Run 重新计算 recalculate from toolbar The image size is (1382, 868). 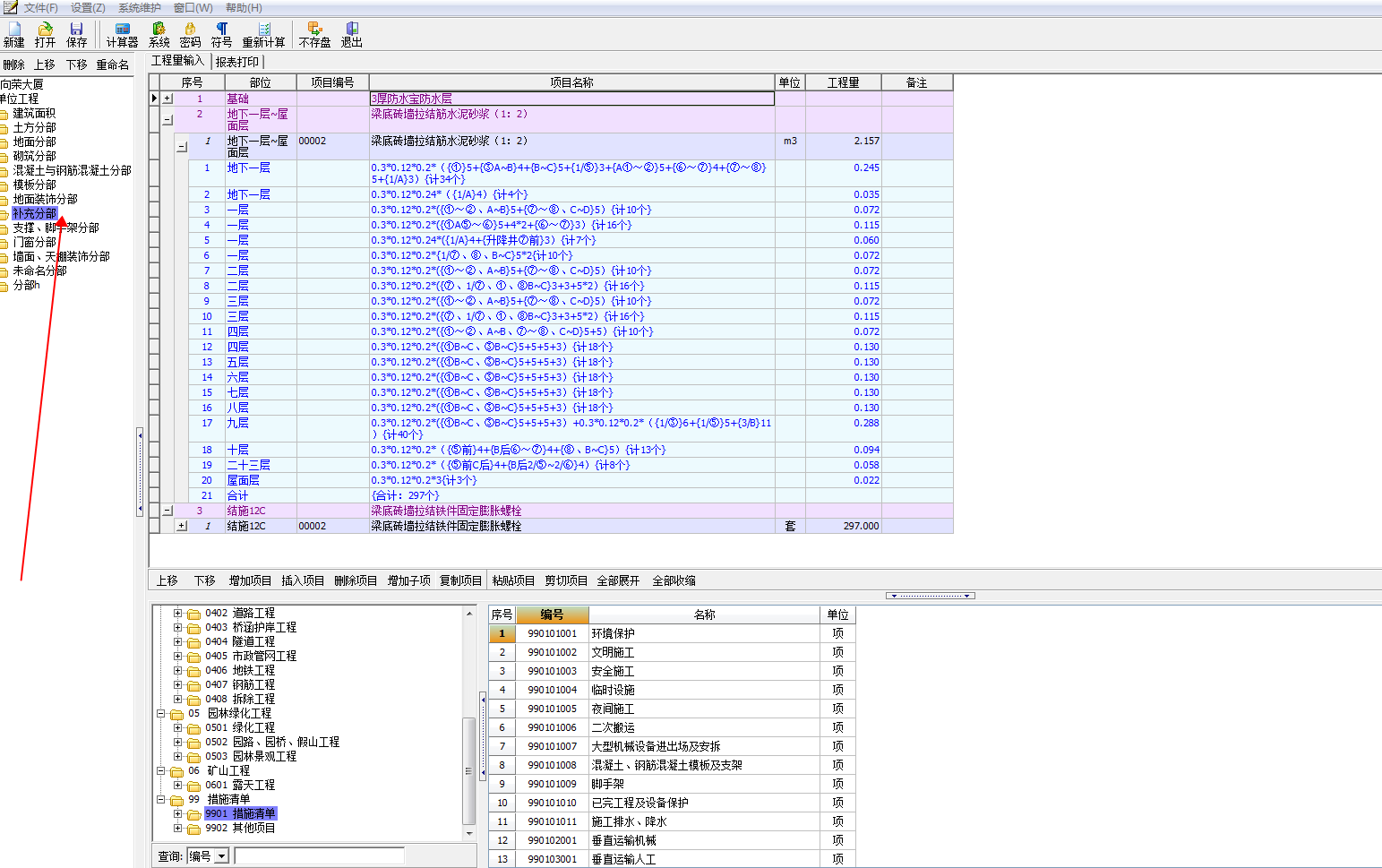coord(263,35)
